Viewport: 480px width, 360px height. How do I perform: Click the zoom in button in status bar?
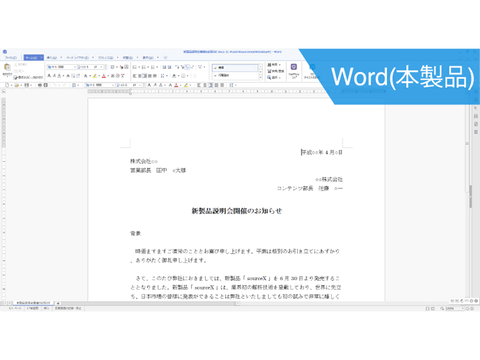[x=472, y=309]
